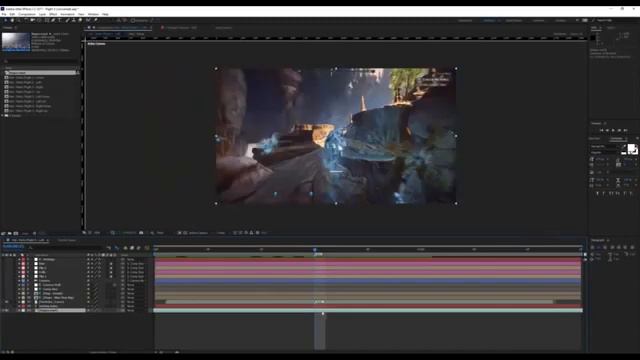
Task: Open the view layout dropdown
Action: point(222,233)
